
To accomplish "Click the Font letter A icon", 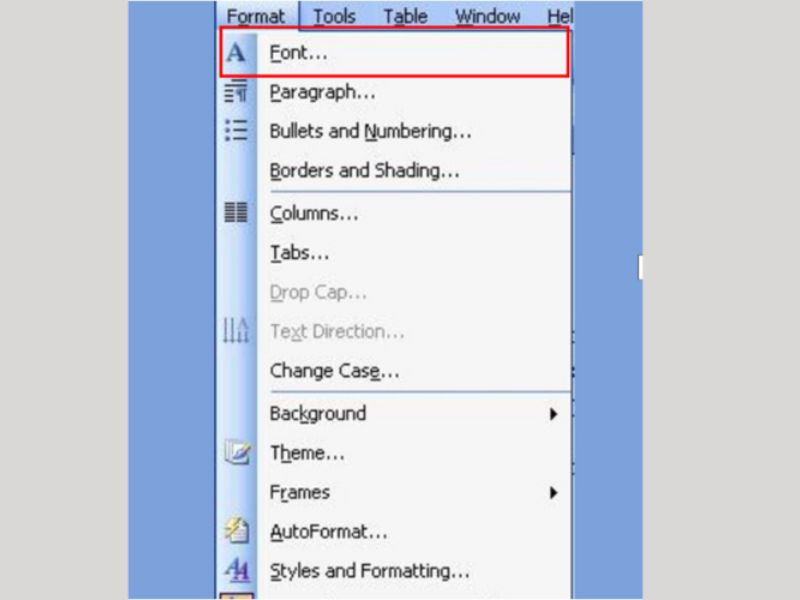I will [x=236, y=53].
